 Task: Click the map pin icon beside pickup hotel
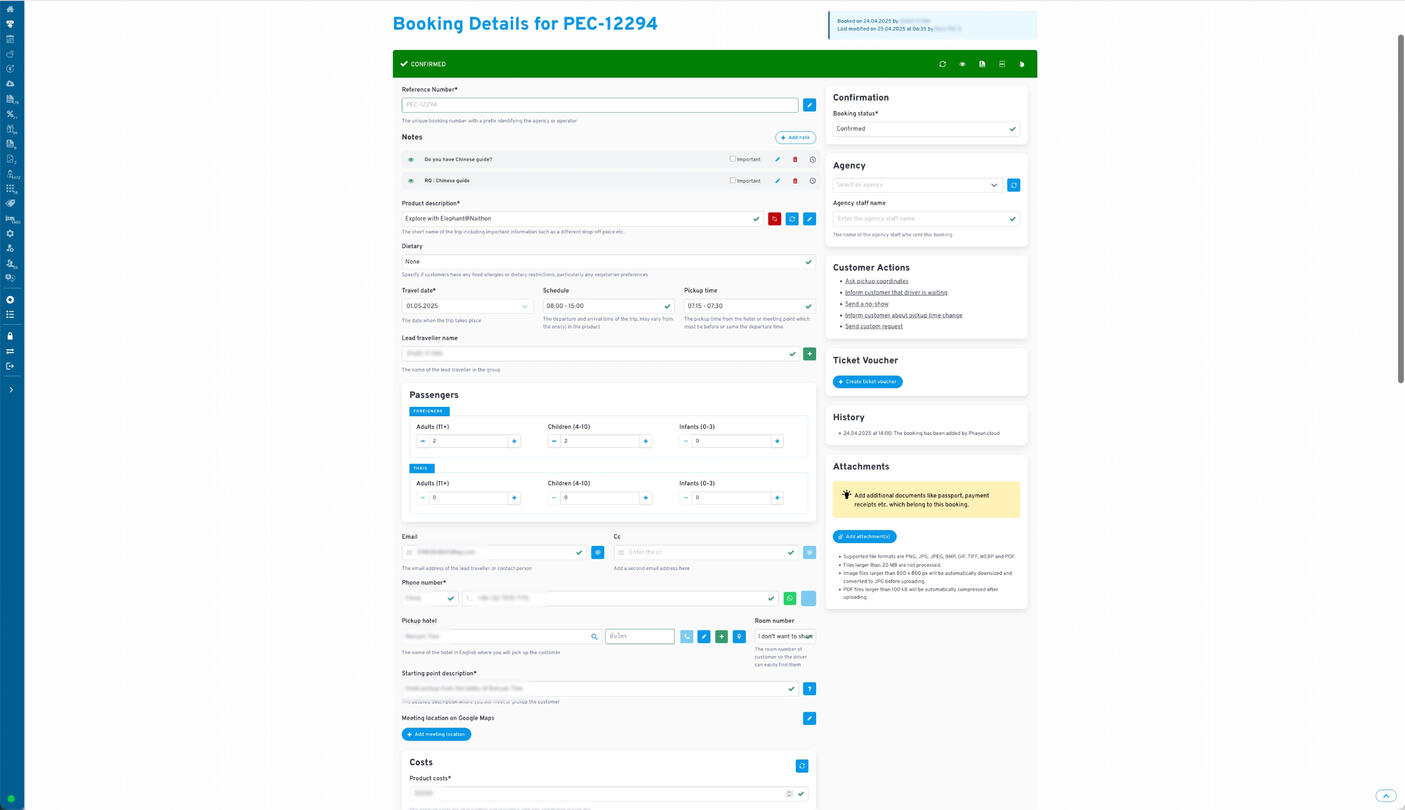click(739, 636)
